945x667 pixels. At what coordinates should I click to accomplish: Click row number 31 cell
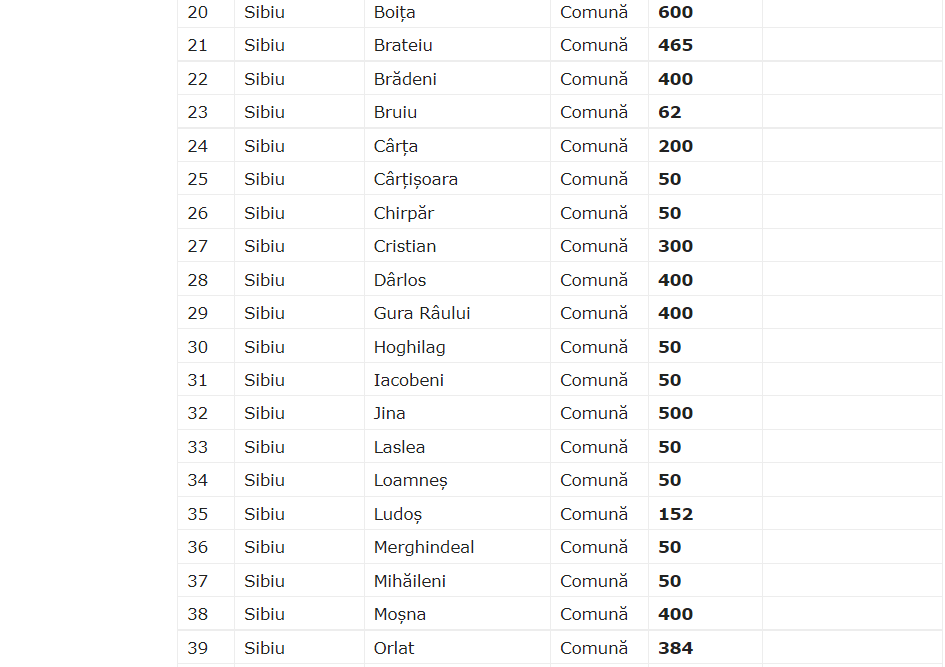[198, 380]
